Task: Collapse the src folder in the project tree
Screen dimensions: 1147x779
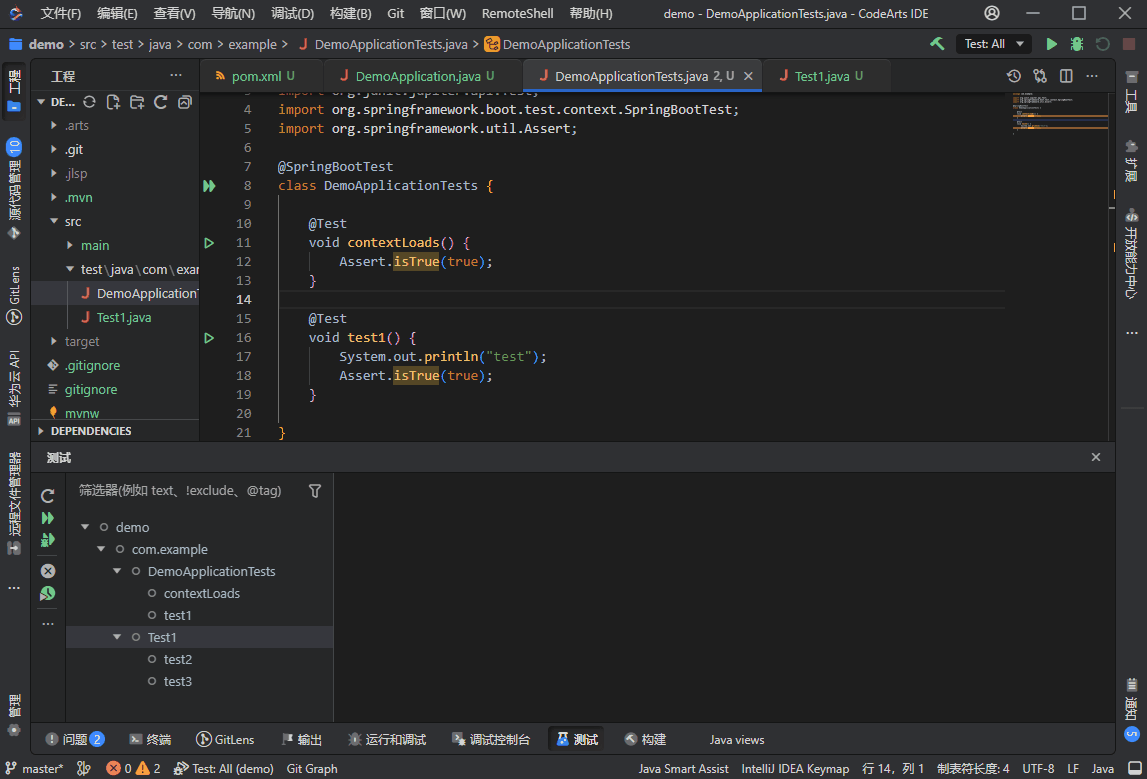Action: coord(55,221)
